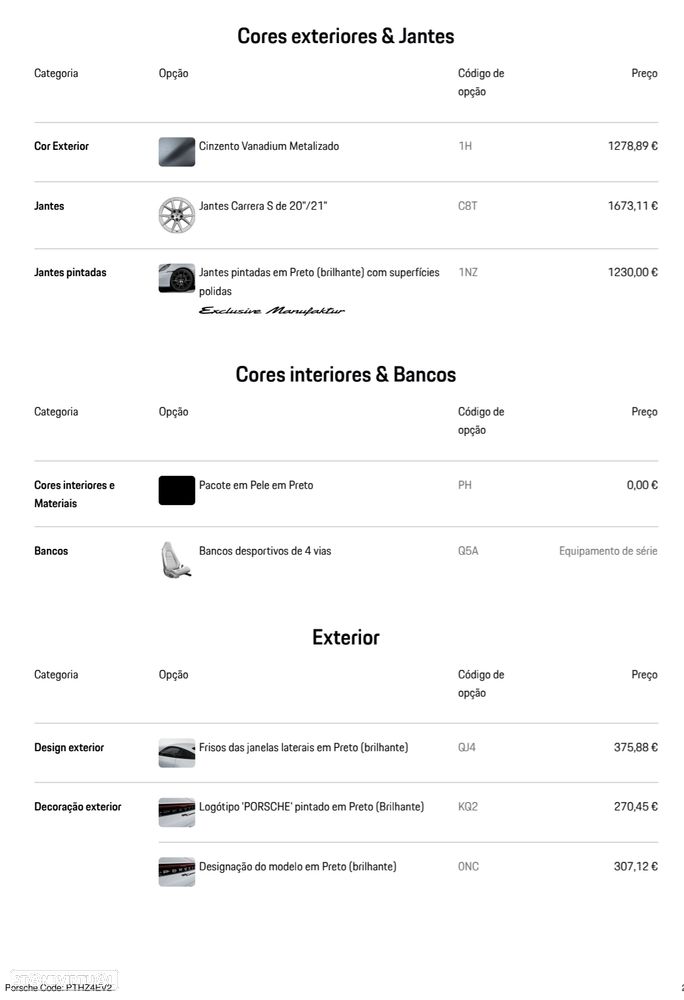Click the Bancos desportivos de 4 vias option
Screen dimensions: 684x1000
tap(265, 551)
